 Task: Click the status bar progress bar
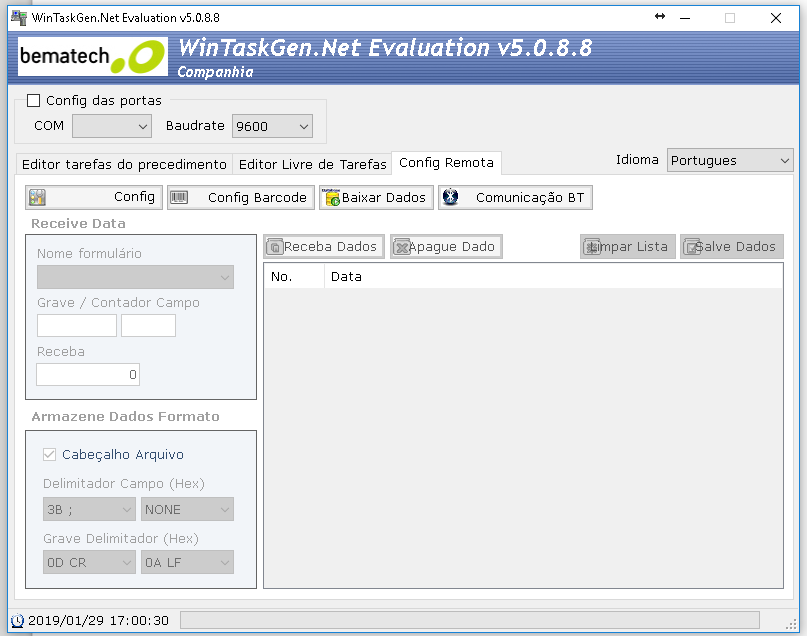[x=470, y=620]
